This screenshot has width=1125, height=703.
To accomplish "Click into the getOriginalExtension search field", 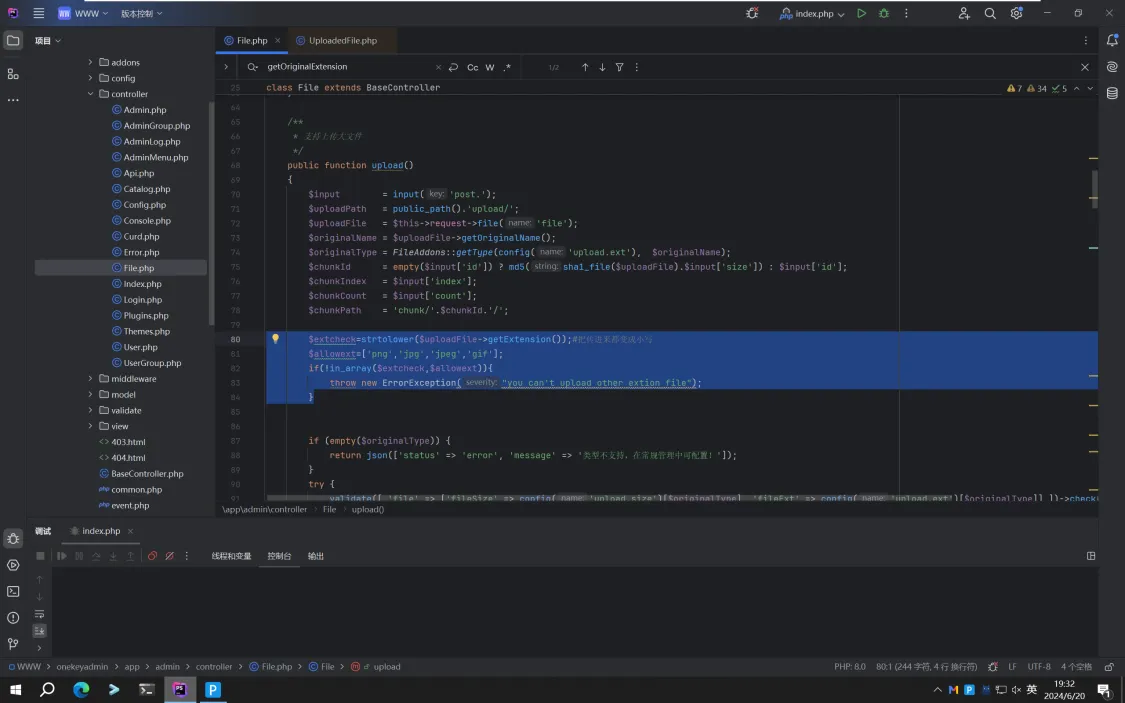I will [348, 67].
